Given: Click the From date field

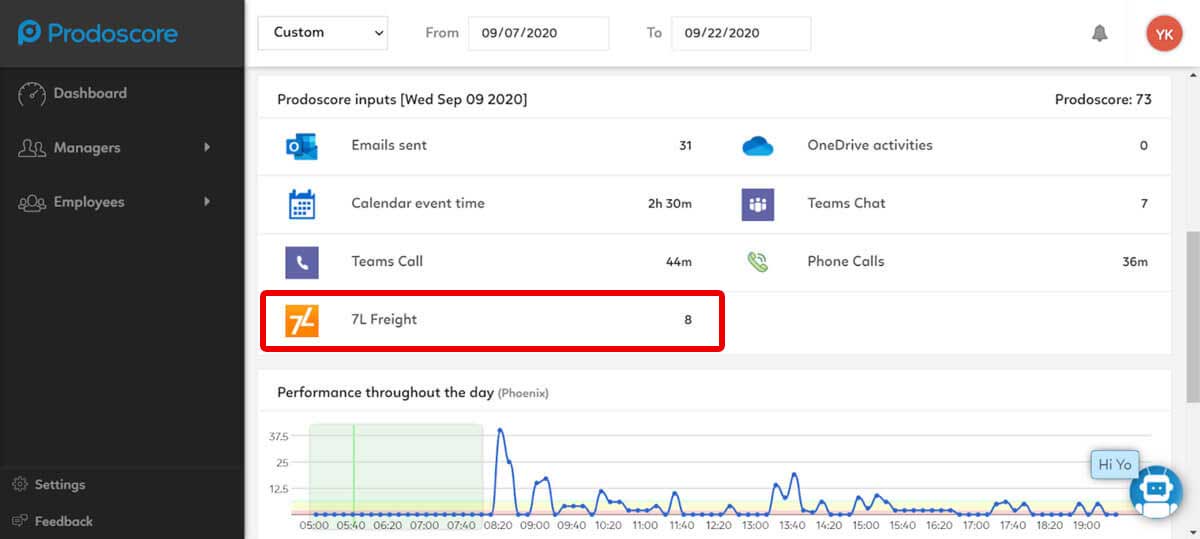Looking at the screenshot, I should (x=538, y=33).
